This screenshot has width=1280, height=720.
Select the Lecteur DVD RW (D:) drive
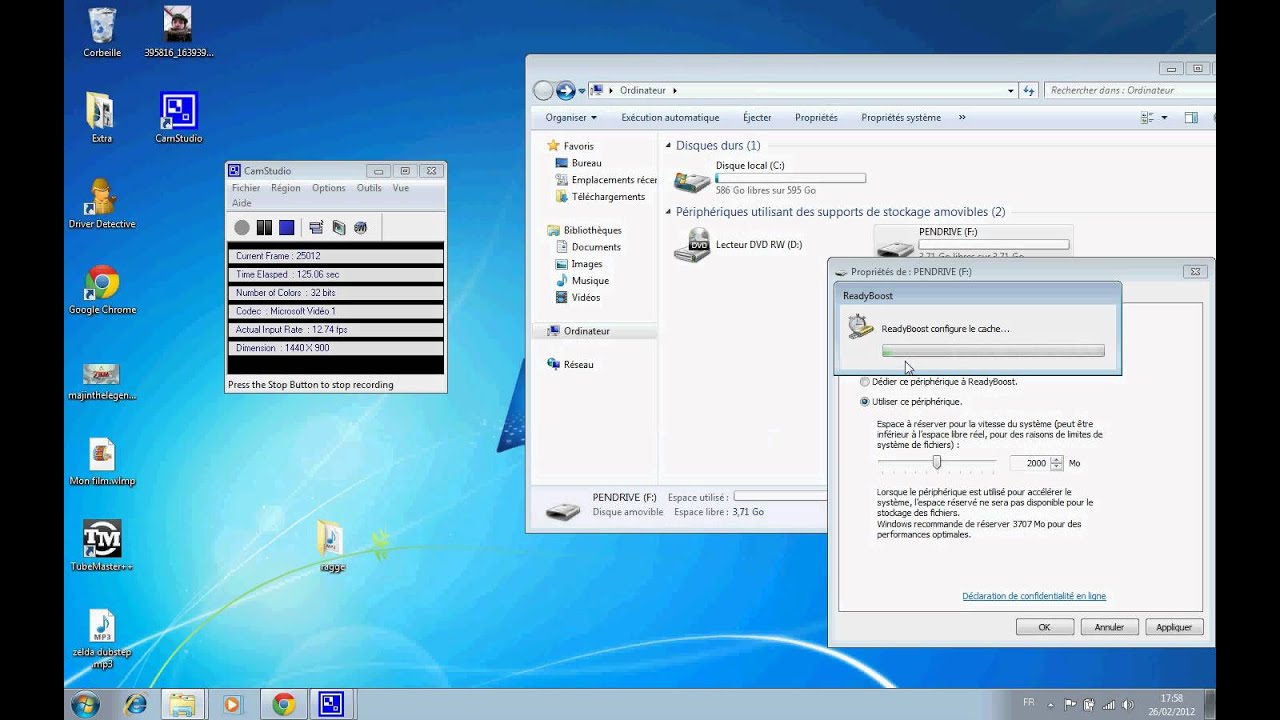click(739, 245)
